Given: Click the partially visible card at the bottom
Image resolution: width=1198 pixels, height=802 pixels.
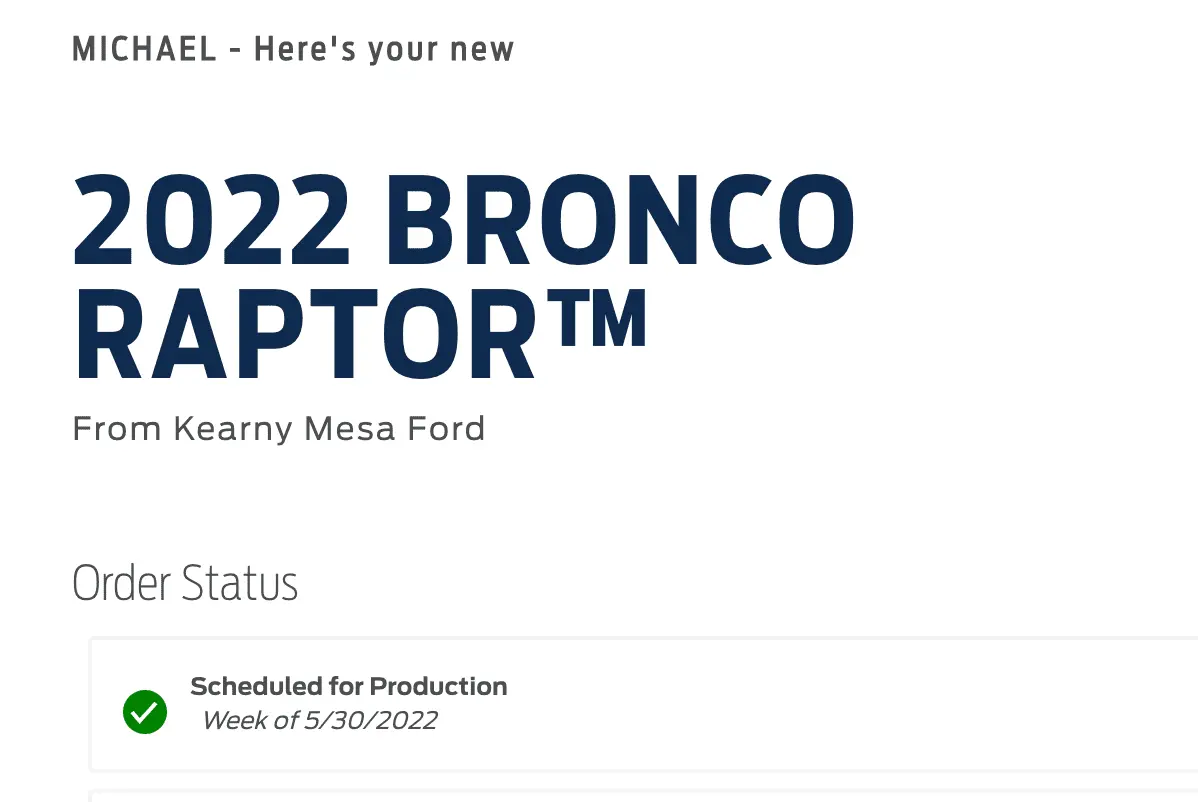Looking at the screenshot, I should point(640,796).
